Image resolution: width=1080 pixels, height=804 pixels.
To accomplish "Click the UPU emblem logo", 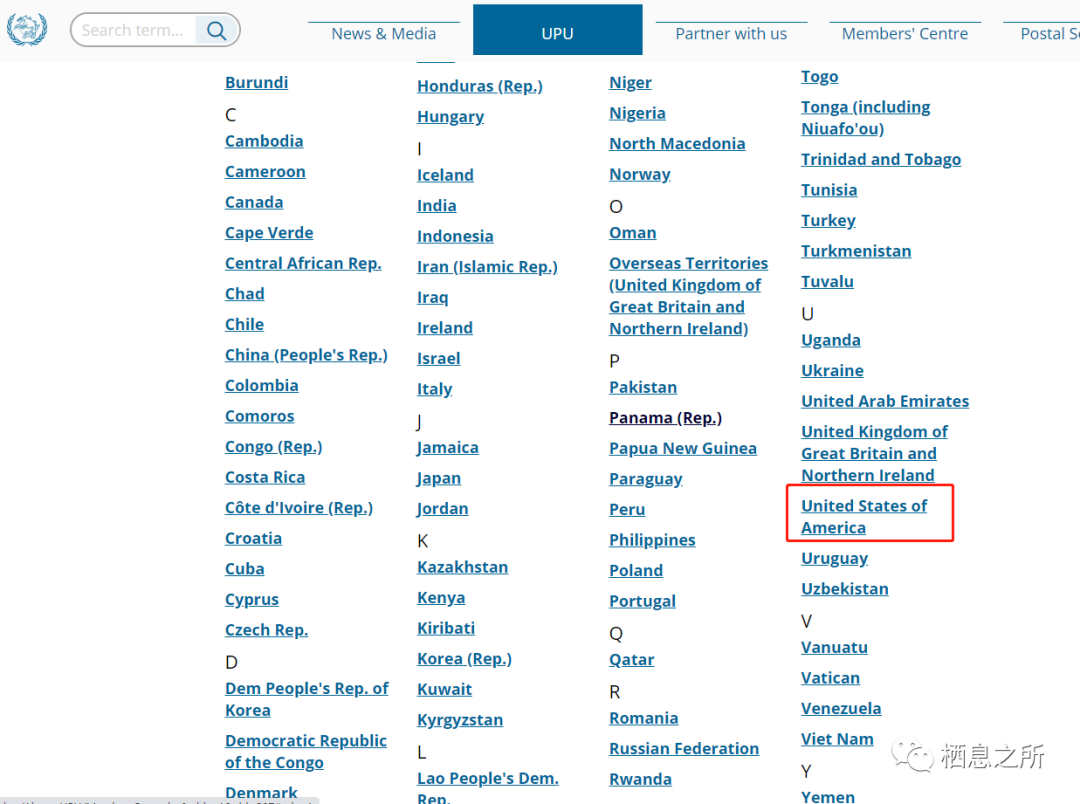I will (27, 30).
